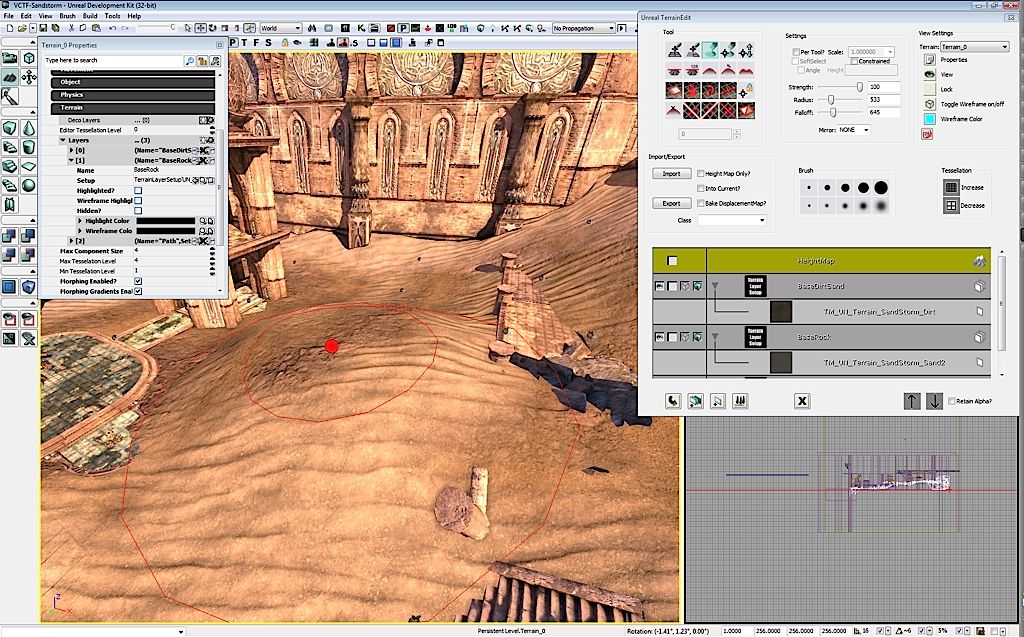Check the Hidden? property box
Image resolution: width=1024 pixels, height=637 pixels.
click(138, 211)
